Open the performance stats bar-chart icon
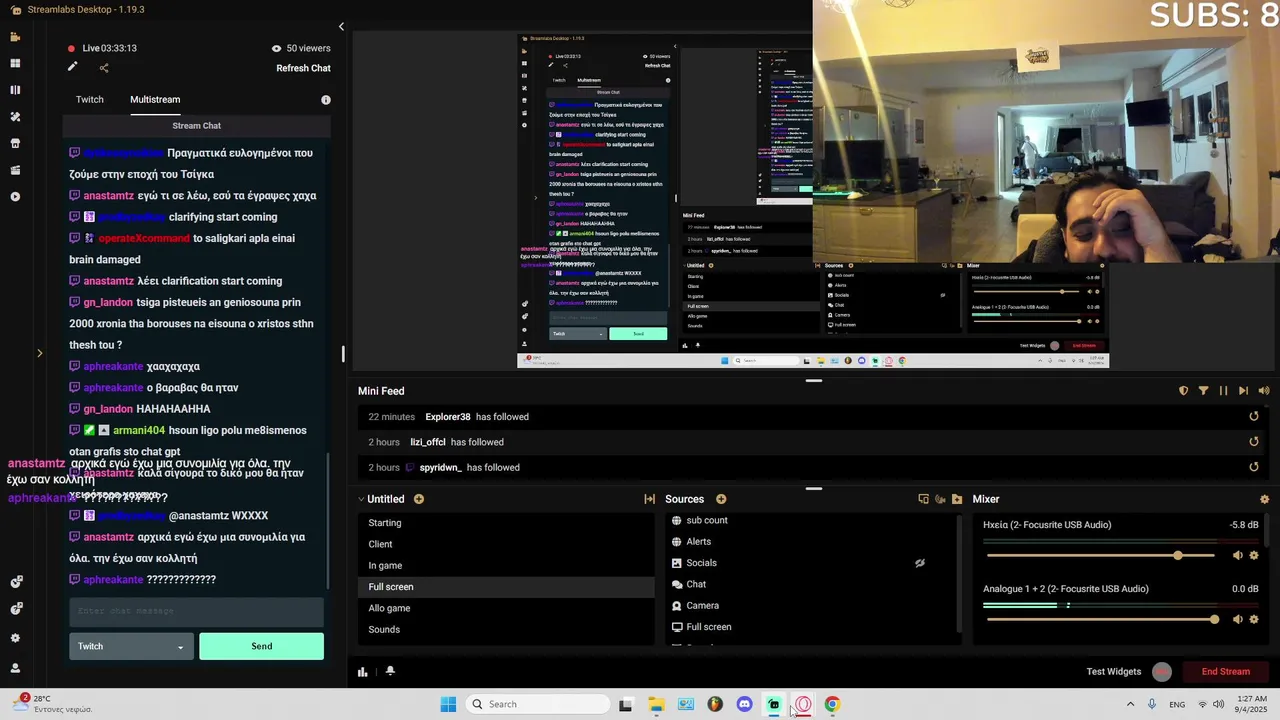1280x720 pixels. pos(363,671)
